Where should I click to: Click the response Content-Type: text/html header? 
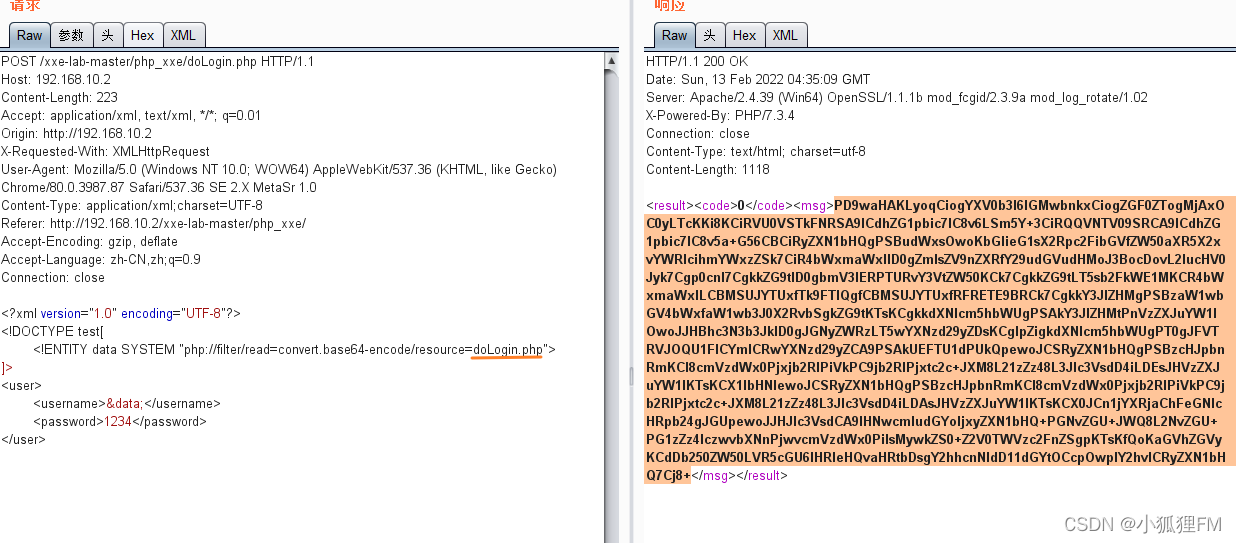coord(756,152)
